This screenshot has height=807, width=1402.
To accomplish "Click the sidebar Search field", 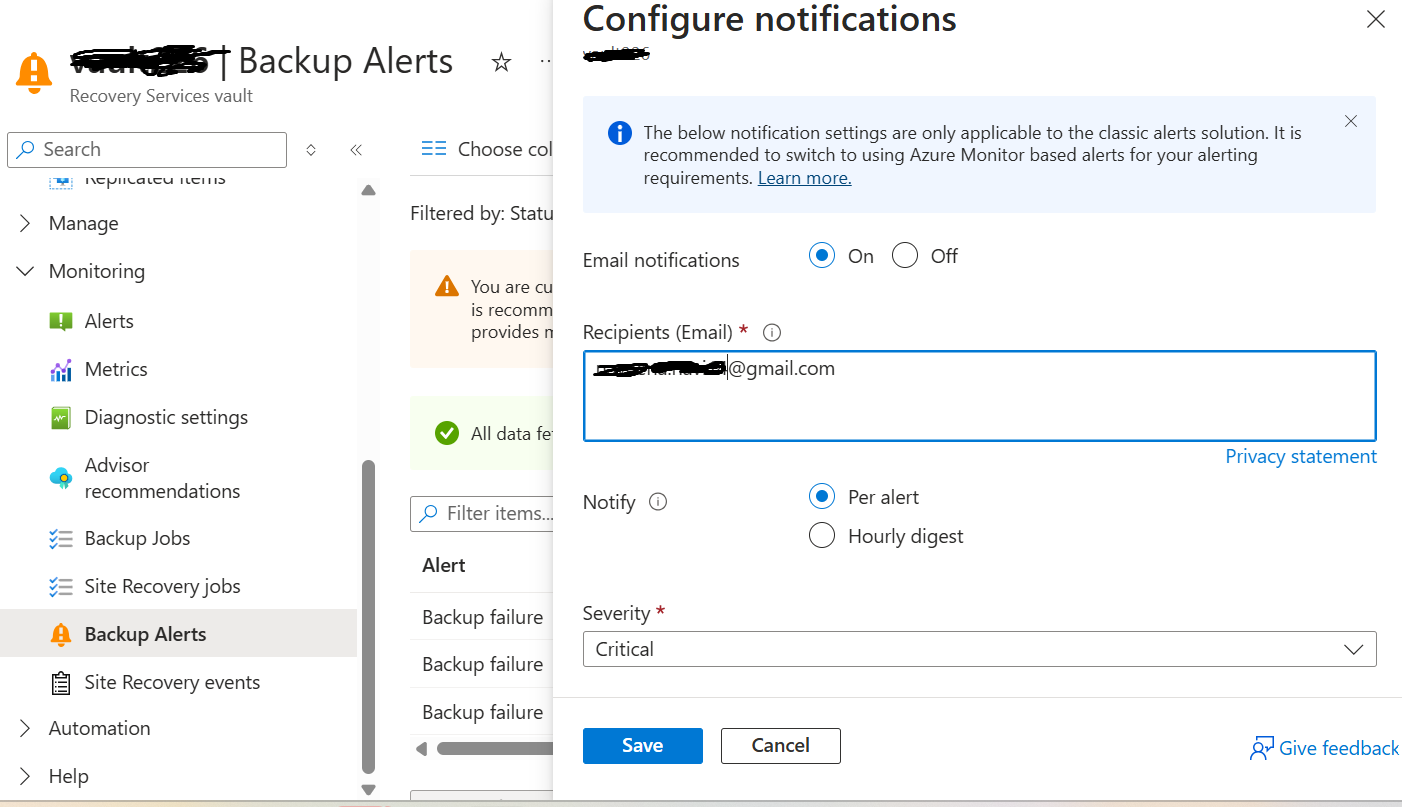I will 147,150.
